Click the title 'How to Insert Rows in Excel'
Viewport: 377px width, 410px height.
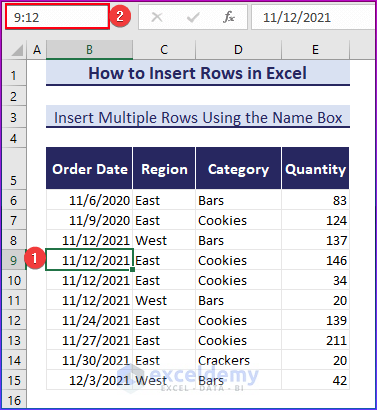pyautogui.click(x=198, y=73)
